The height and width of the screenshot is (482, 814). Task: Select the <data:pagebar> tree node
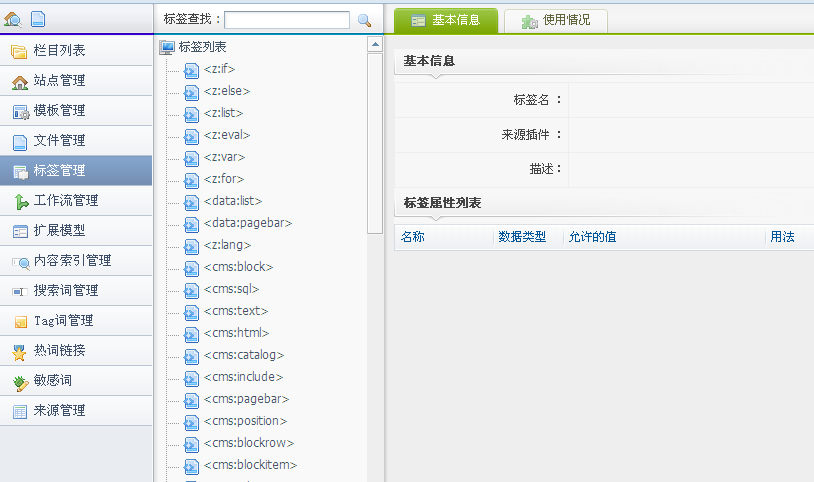[x=247, y=223]
